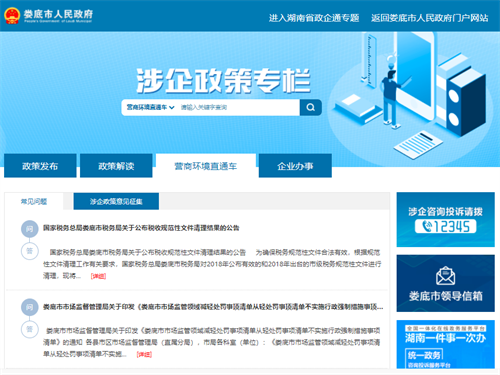The height and width of the screenshot is (375, 500).
Task: Click 返回娄底市人民政府门户网站 link
Action: click(430, 18)
